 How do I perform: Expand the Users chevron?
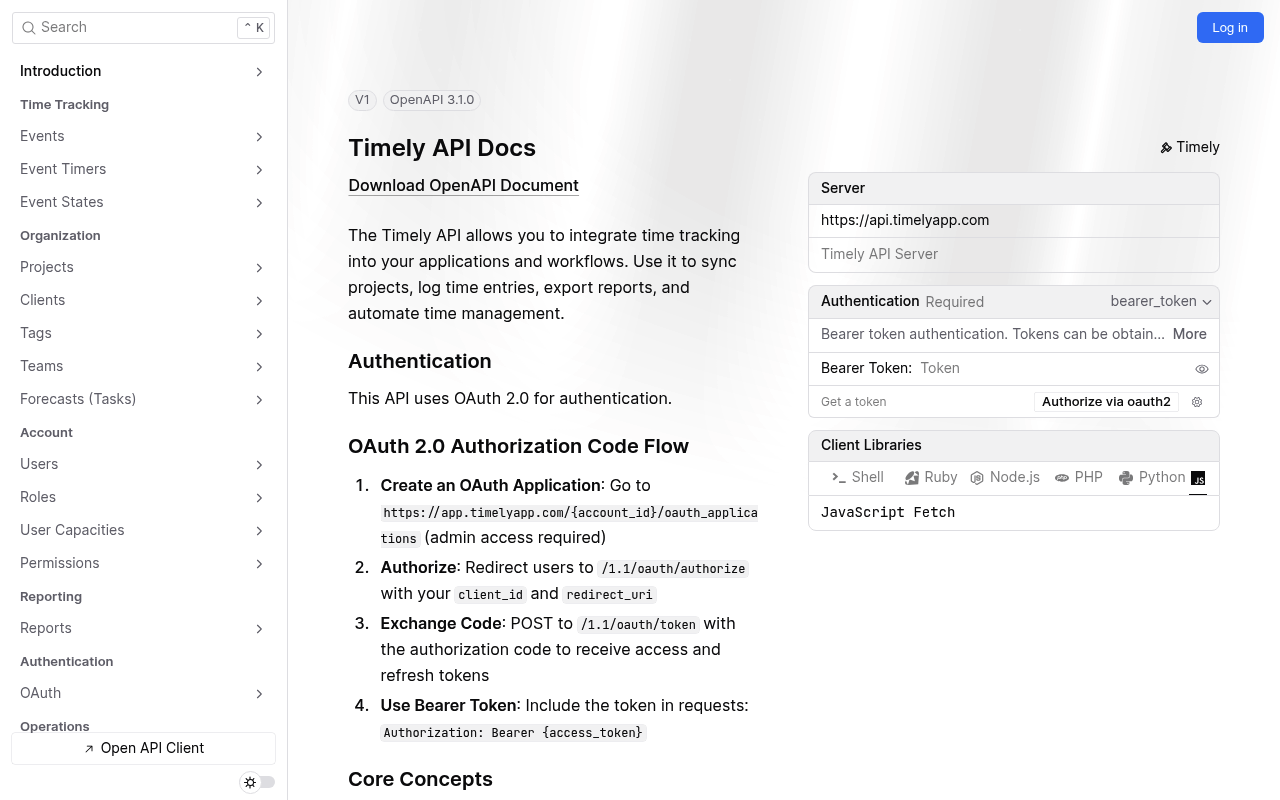click(x=259, y=465)
